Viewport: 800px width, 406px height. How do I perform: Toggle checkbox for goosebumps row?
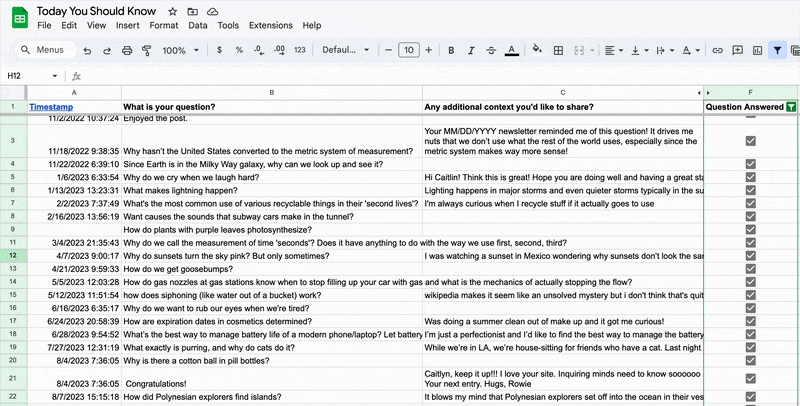[751, 269]
